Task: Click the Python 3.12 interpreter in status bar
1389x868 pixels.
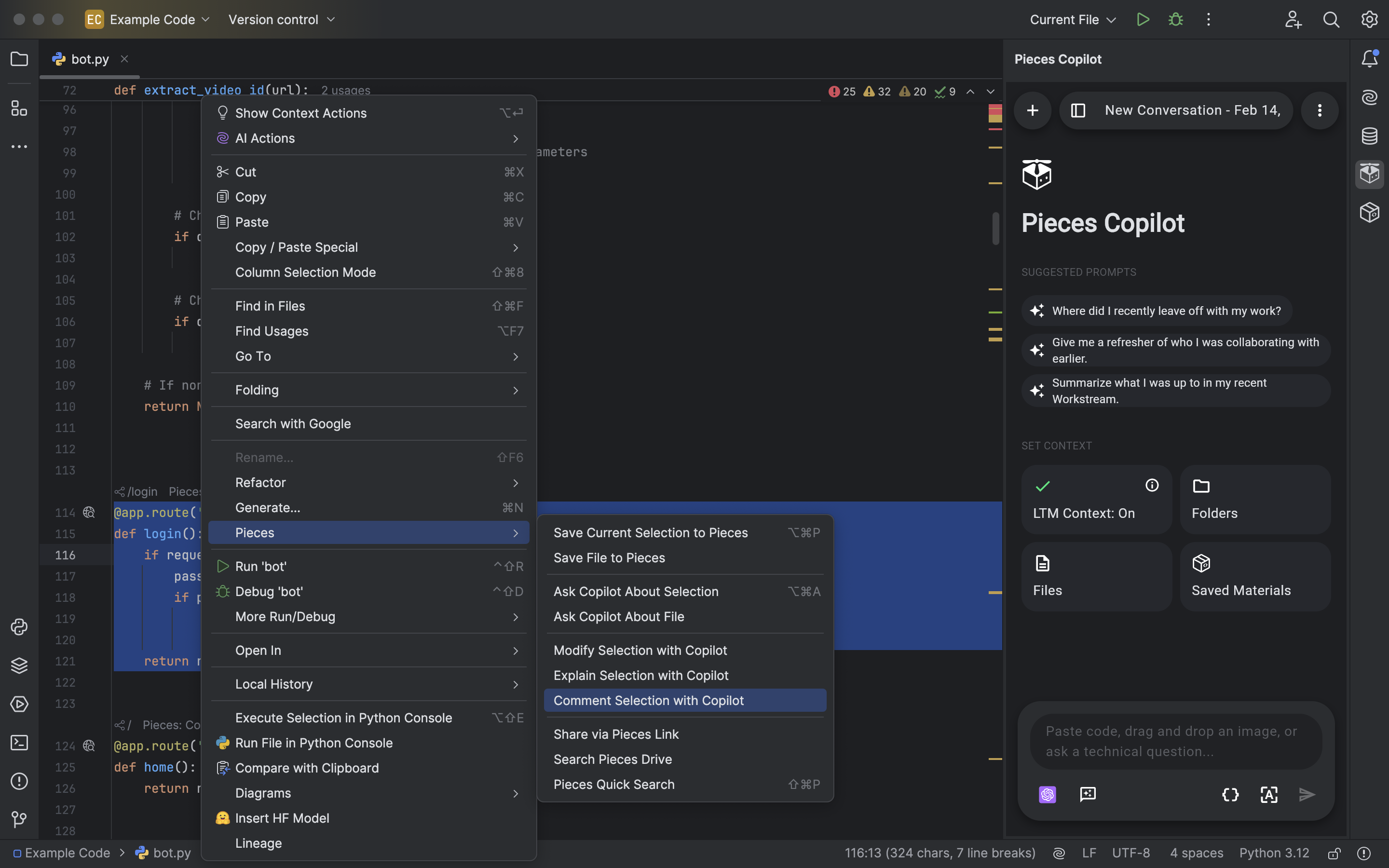Action: point(1274,853)
